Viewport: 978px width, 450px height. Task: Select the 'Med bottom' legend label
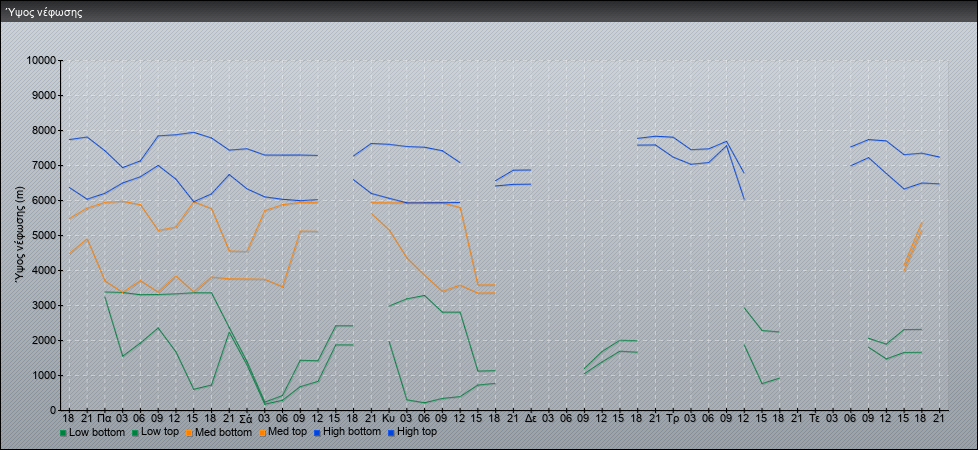[x=223, y=432]
